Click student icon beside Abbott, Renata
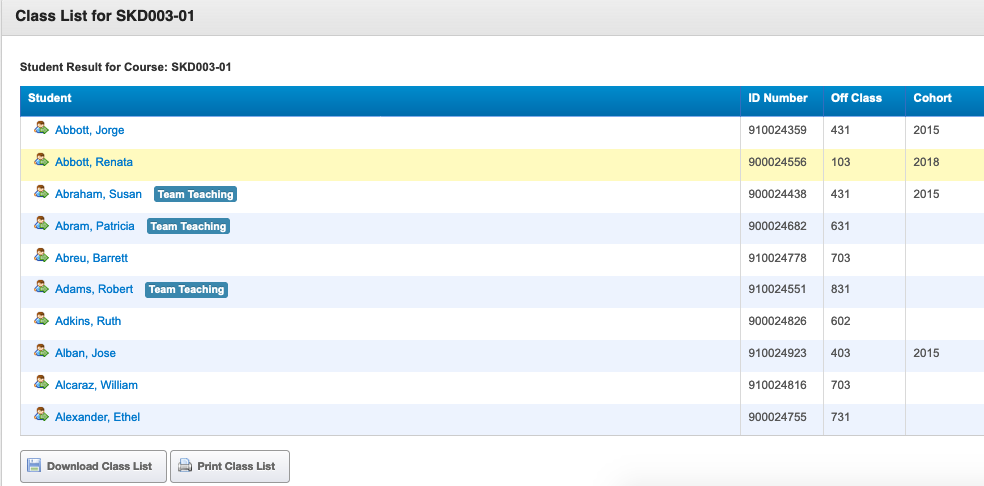 click(x=41, y=160)
